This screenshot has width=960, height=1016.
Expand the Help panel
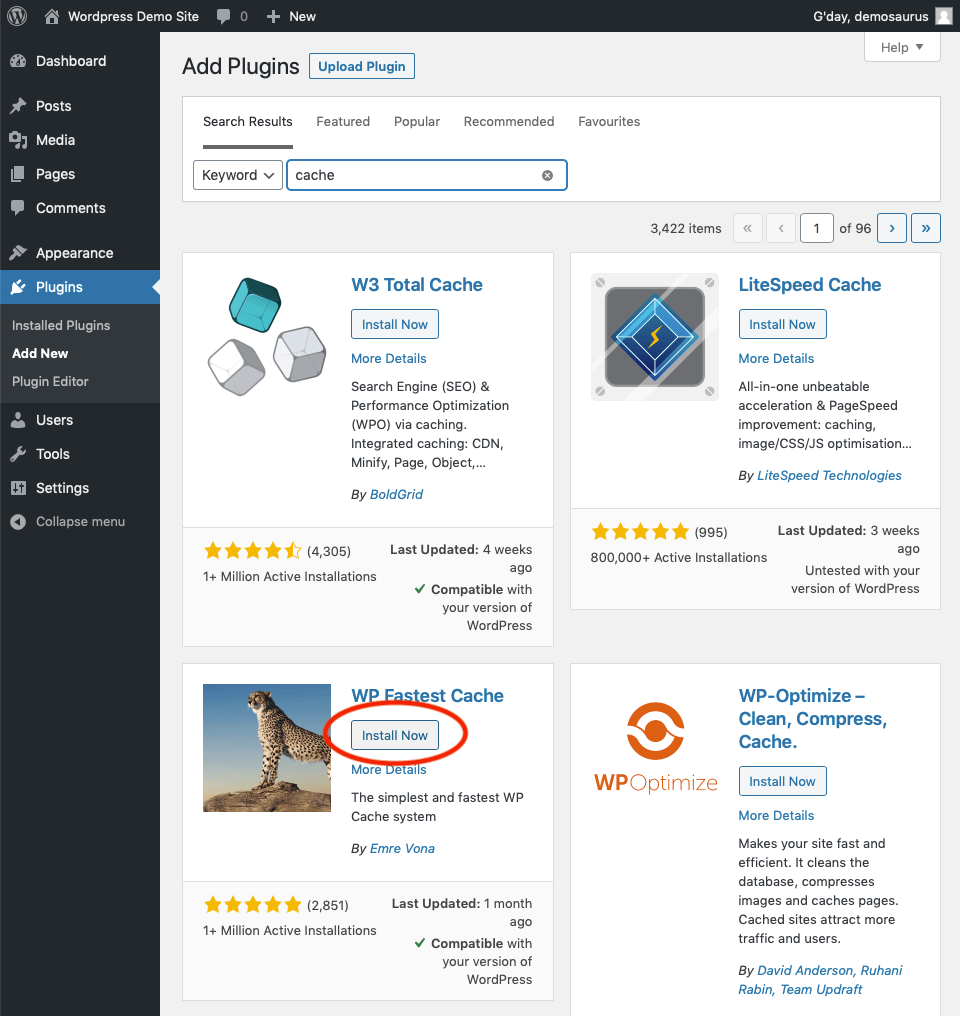[x=902, y=47]
